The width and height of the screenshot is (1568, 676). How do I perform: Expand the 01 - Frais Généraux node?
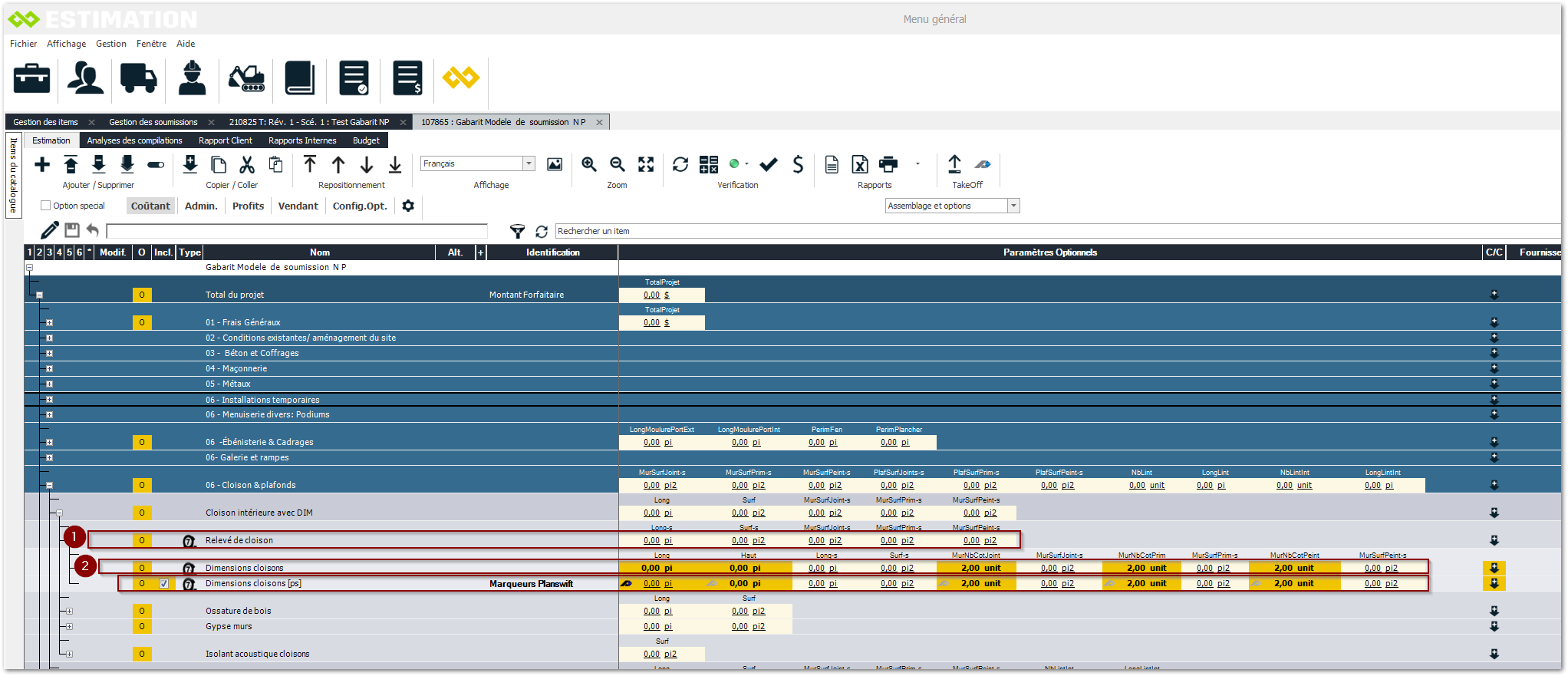tap(49, 323)
